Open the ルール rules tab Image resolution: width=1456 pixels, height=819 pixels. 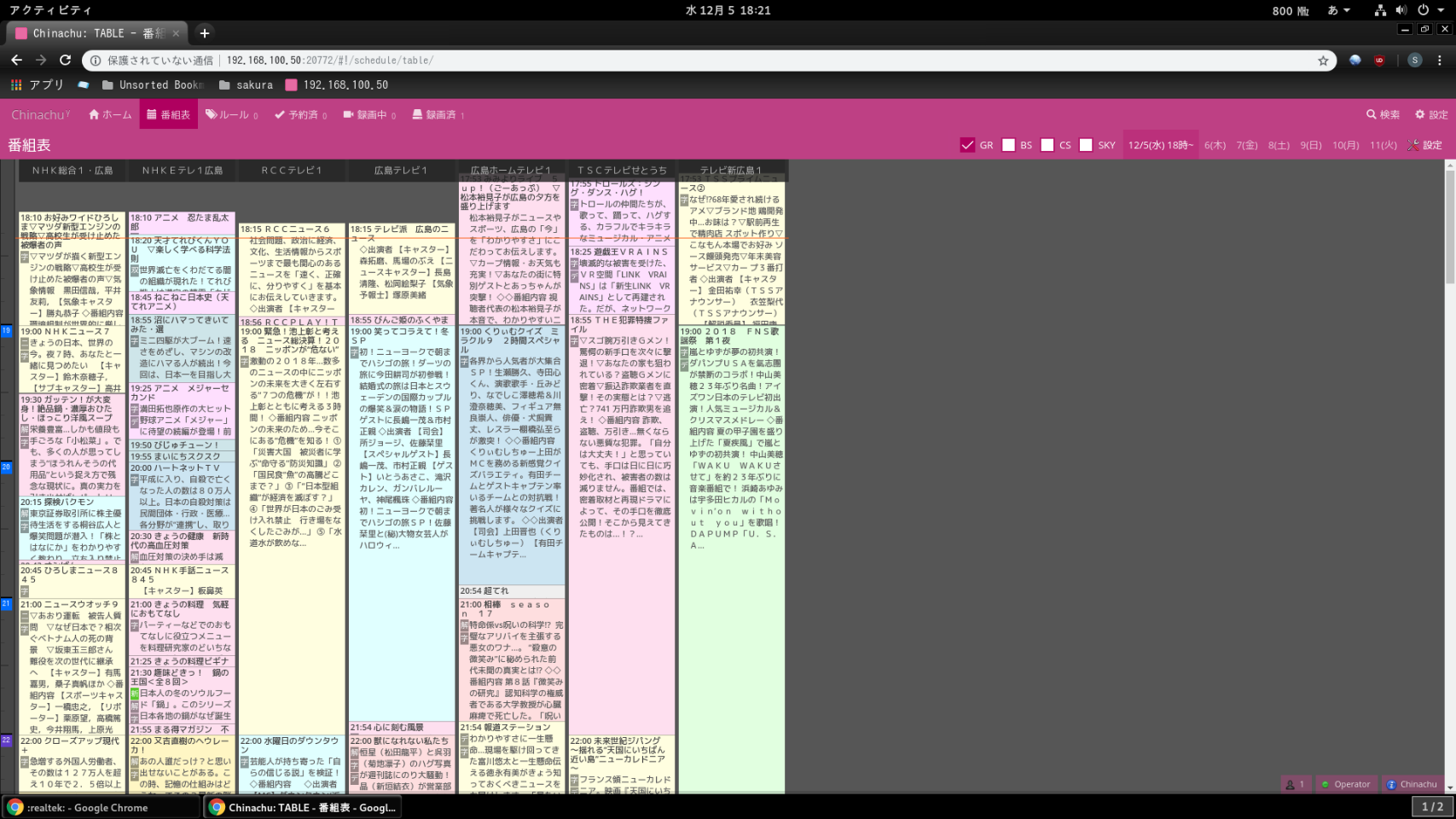pyautogui.click(x=231, y=114)
